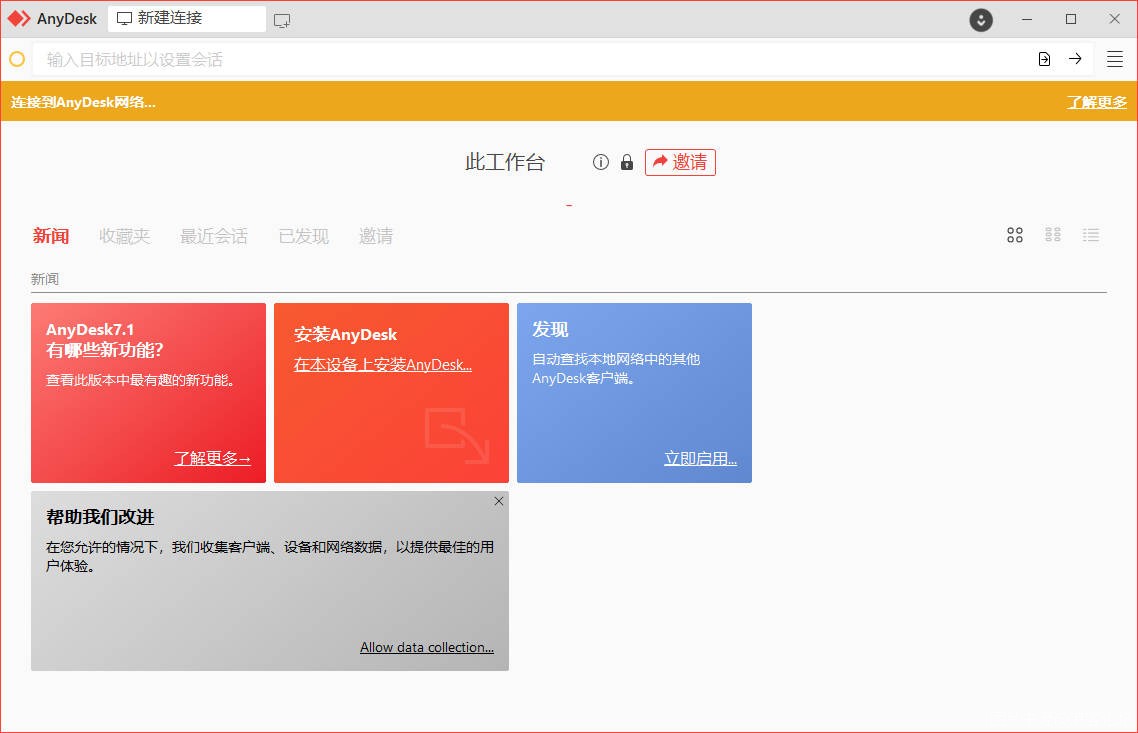Click the connect arrow icon
Image resolution: width=1138 pixels, height=733 pixels.
(1075, 59)
